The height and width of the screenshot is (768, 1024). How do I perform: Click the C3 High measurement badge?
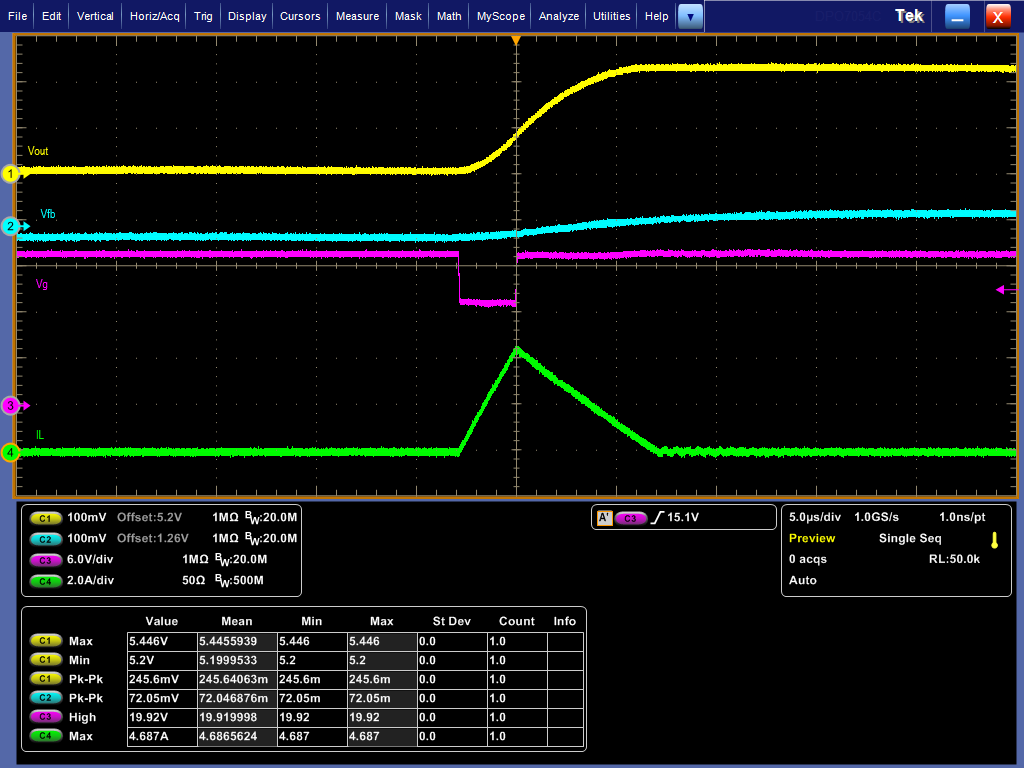[45, 716]
